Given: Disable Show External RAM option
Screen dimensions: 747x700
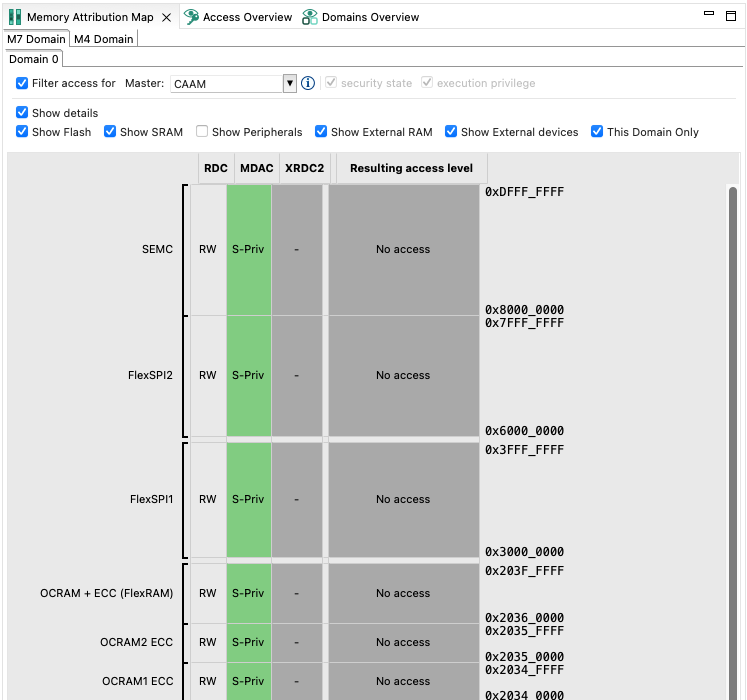Looking at the screenshot, I should tap(321, 132).
